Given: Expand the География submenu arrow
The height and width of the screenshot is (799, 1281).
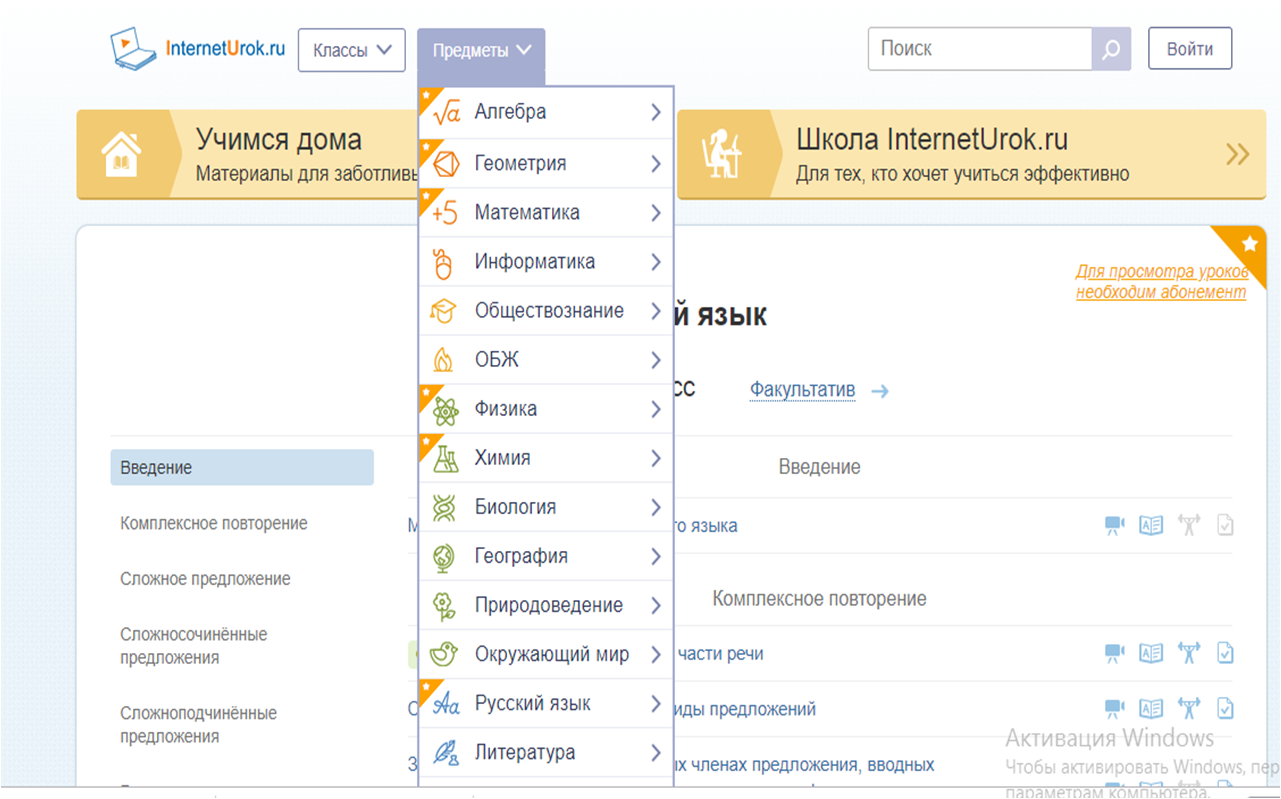Looking at the screenshot, I should (656, 556).
